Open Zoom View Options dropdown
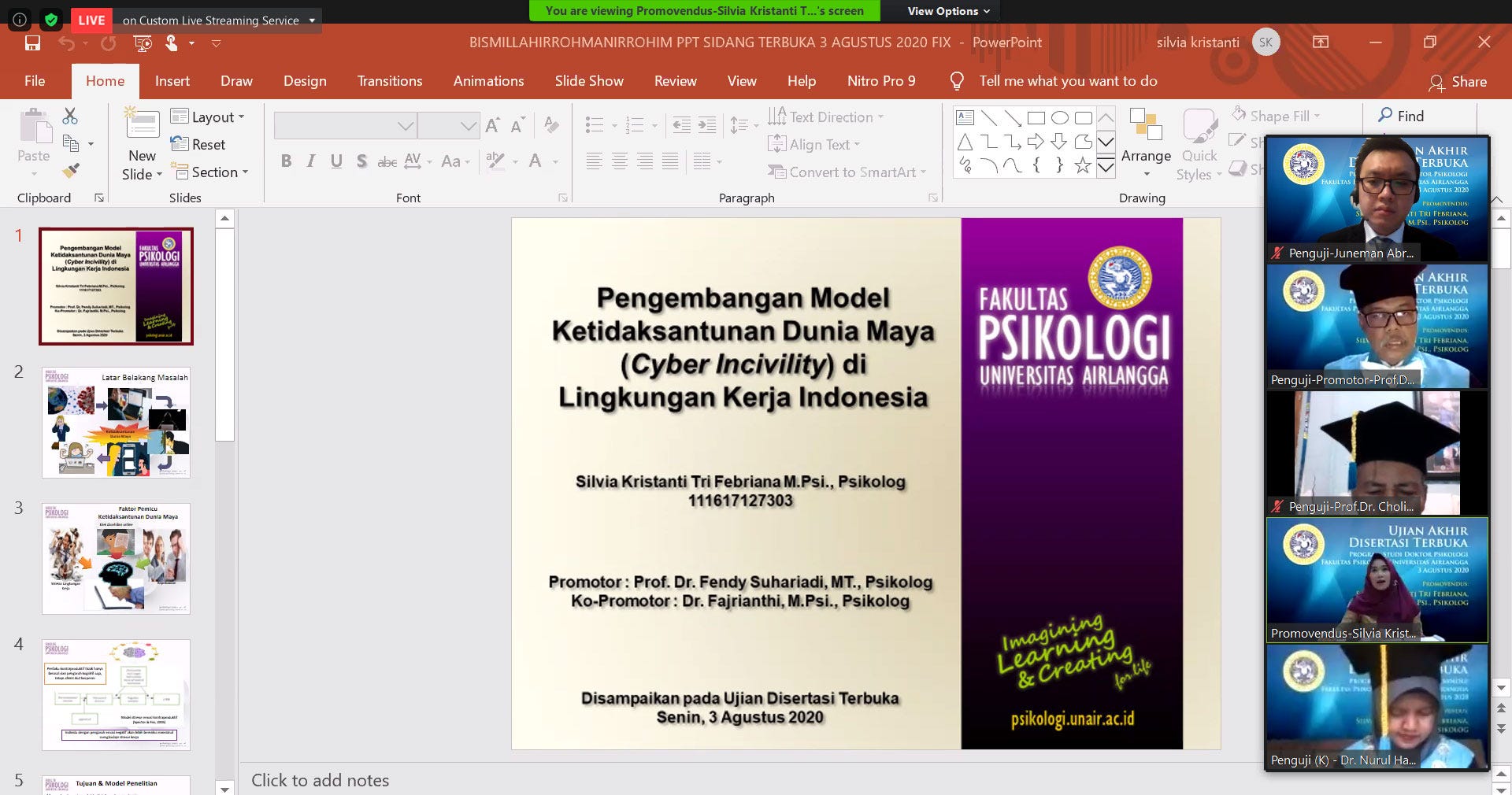Screen dimensions: 1512x795 (948, 11)
